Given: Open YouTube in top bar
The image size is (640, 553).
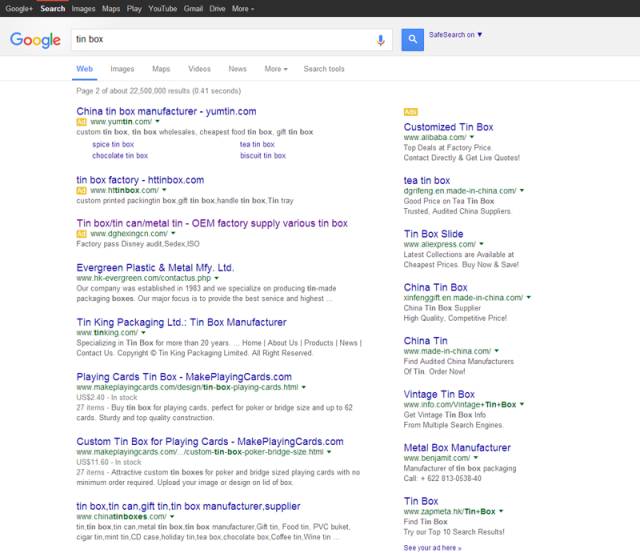Looking at the screenshot, I should coord(162,9).
